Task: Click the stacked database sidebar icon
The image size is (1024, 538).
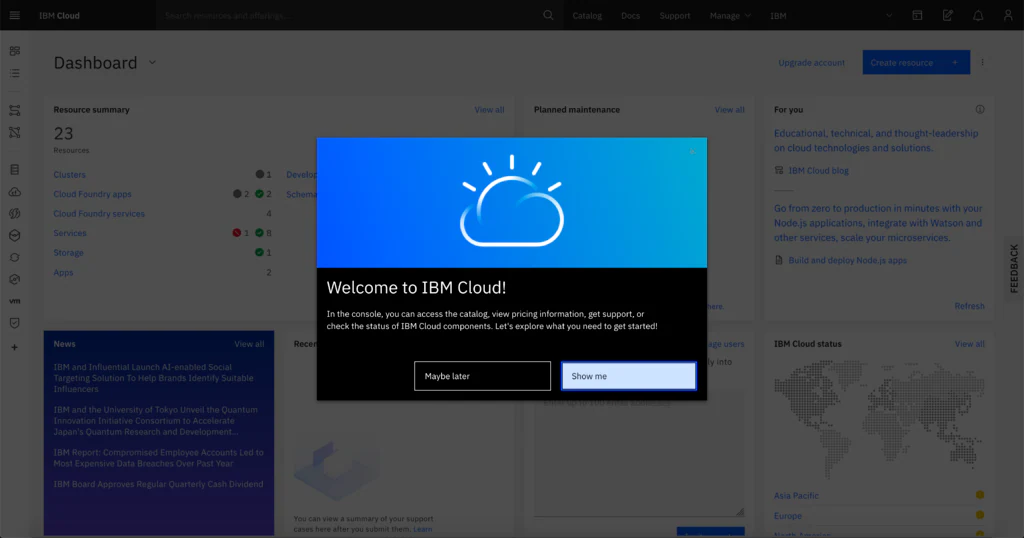Action: 14,170
